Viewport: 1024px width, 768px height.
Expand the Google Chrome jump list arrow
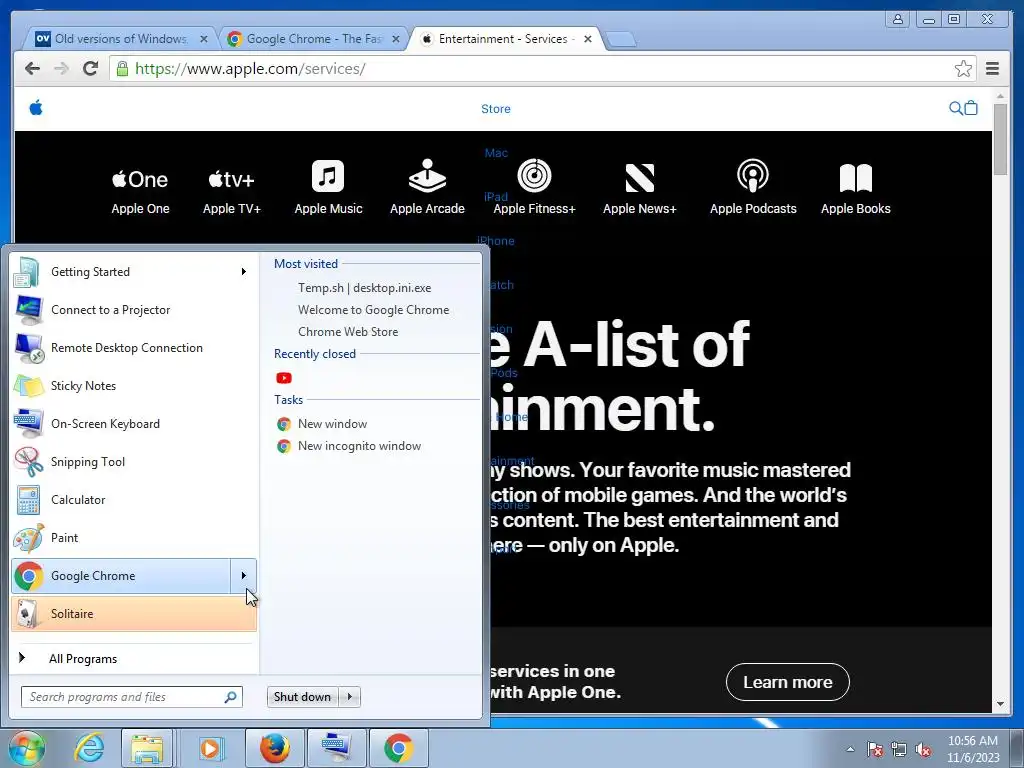244,575
